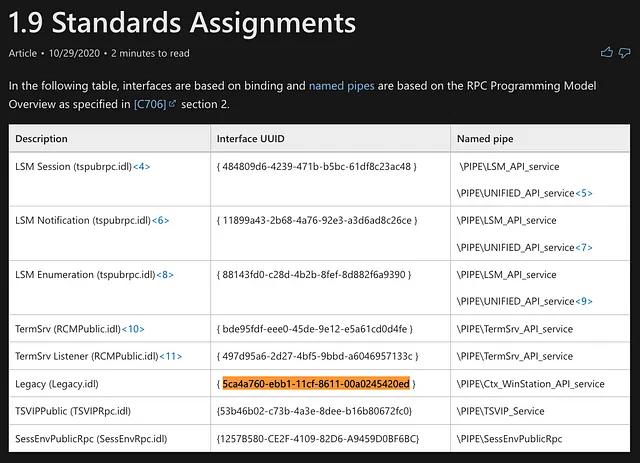
Task: Click \PIPE\Ctx_WinStation_API_service pipe name
Action: coord(530,384)
